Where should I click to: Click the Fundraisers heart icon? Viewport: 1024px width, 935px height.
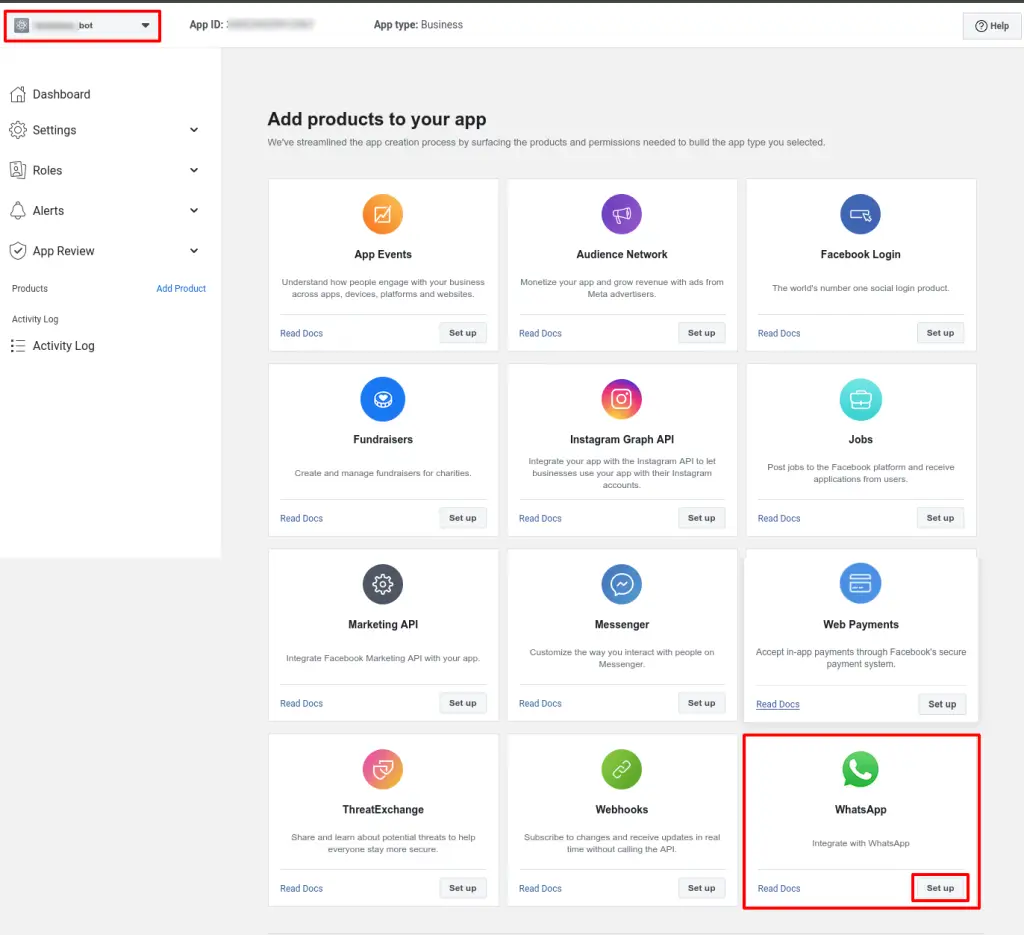383,399
